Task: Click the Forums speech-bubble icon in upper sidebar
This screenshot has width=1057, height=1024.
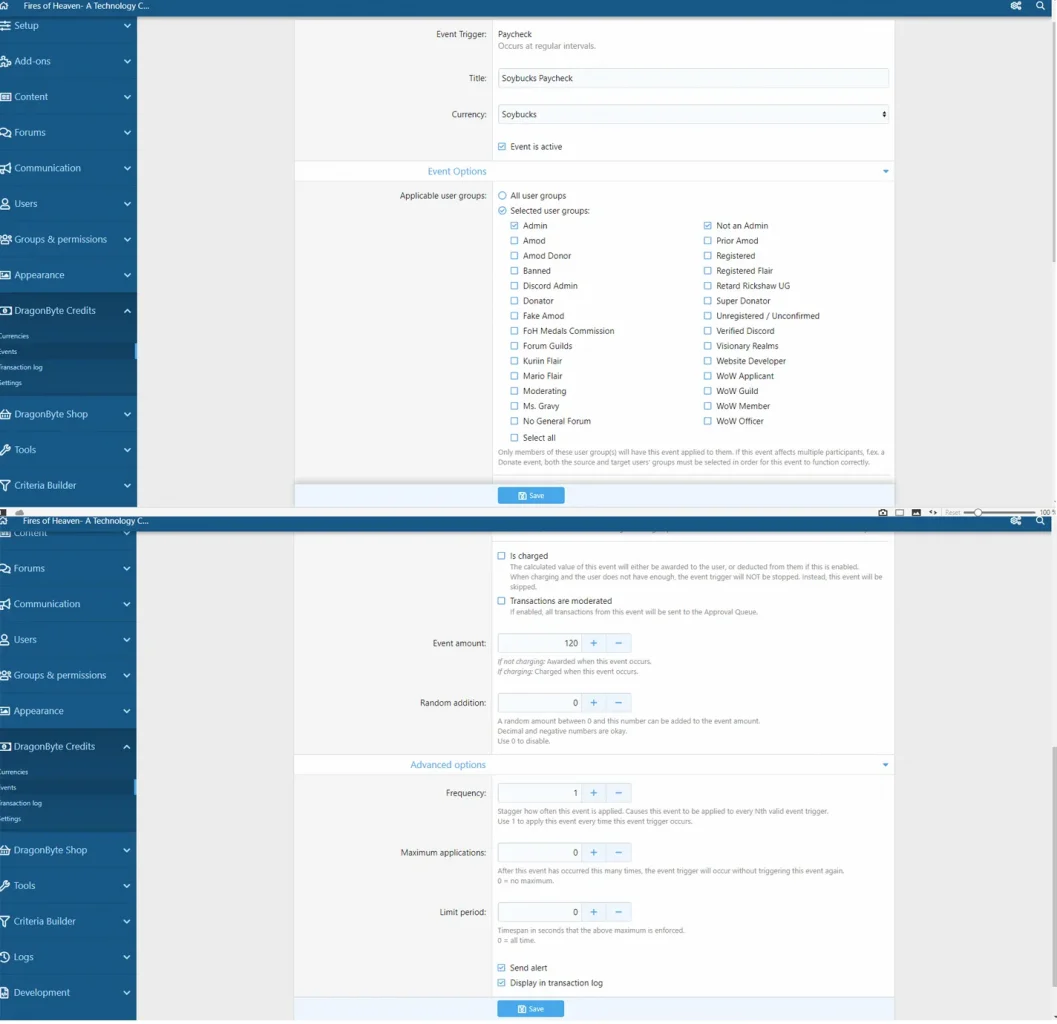Action: (5, 133)
